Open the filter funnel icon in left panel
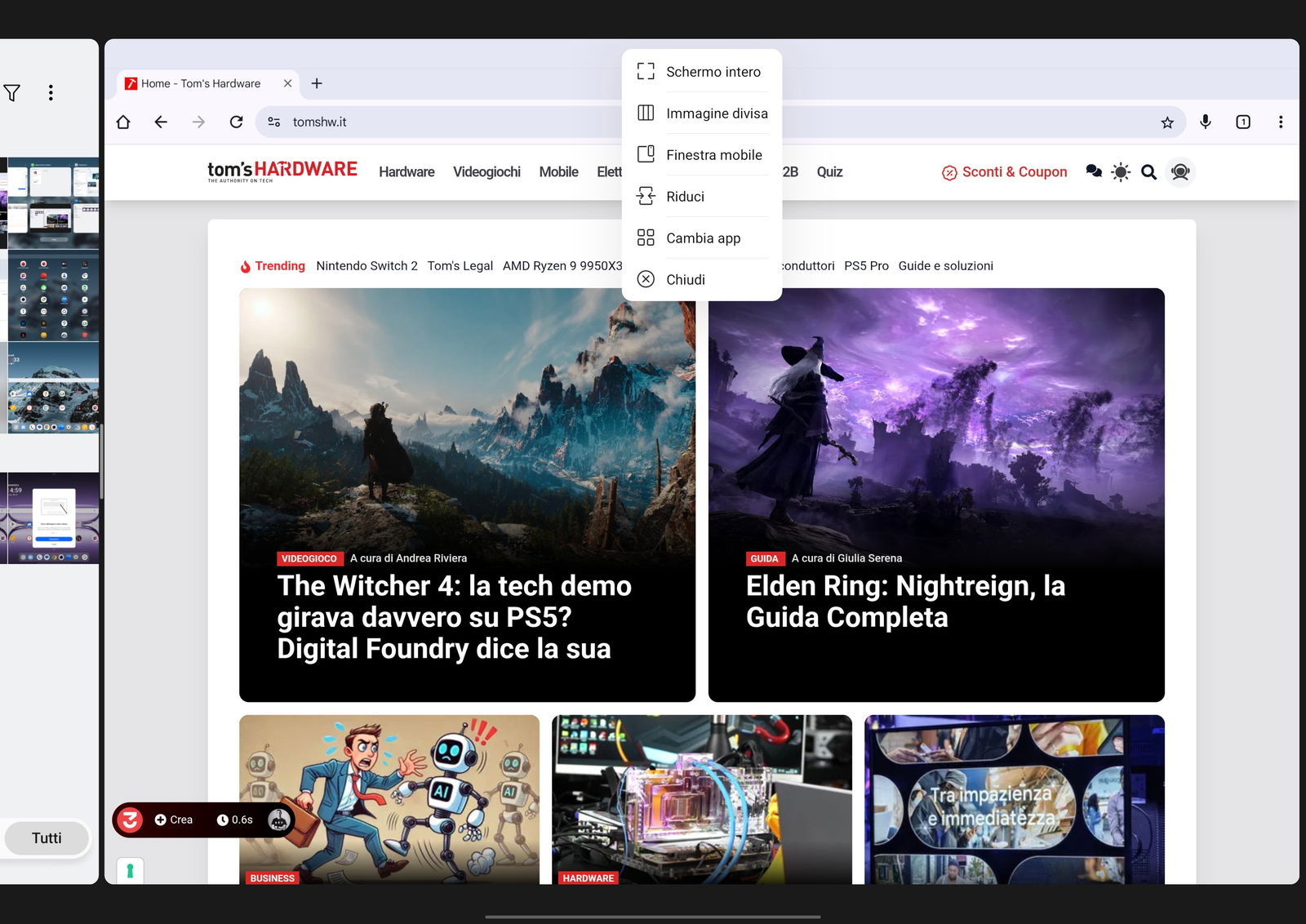This screenshot has height=924, width=1306. [x=12, y=93]
